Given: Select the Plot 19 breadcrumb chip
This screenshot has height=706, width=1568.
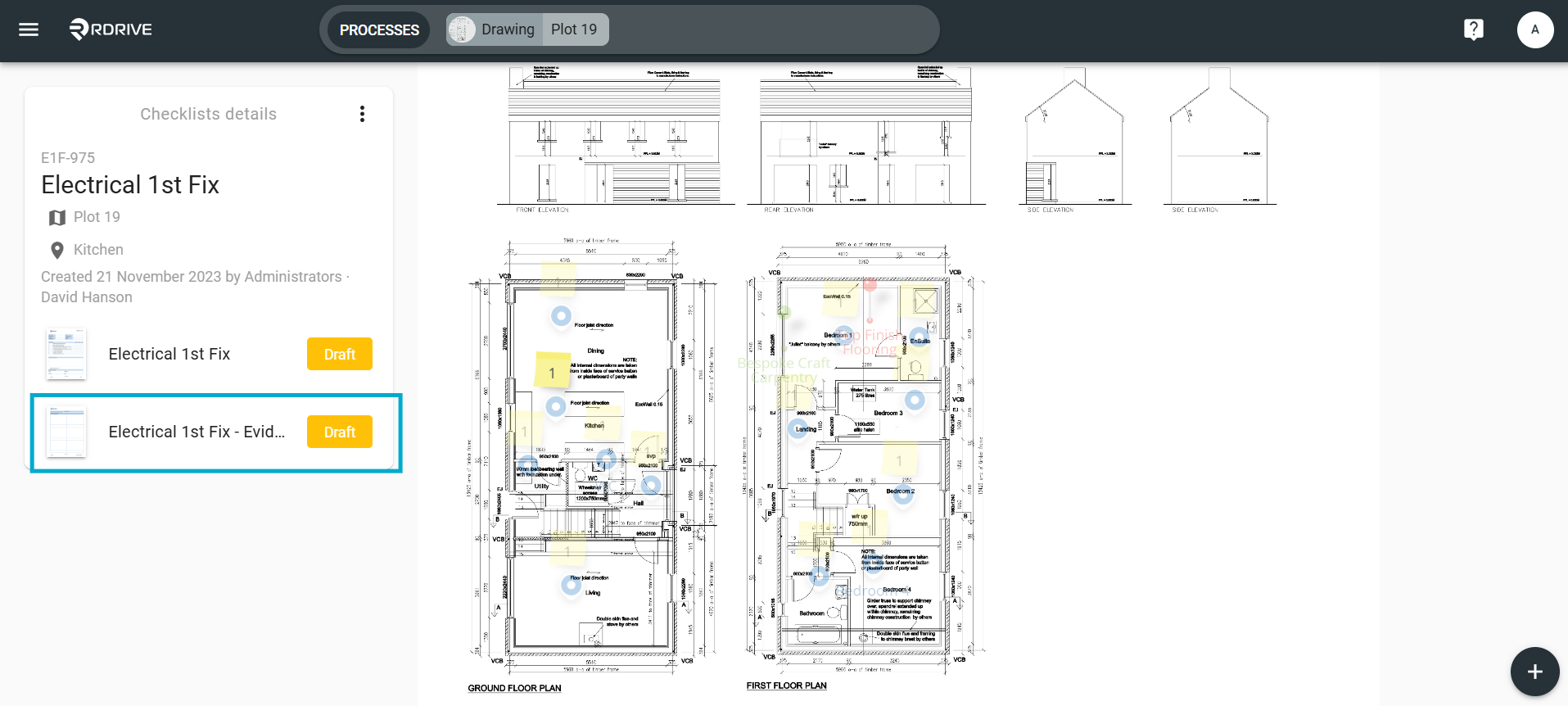Looking at the screenshot, I should coord(574,29).
